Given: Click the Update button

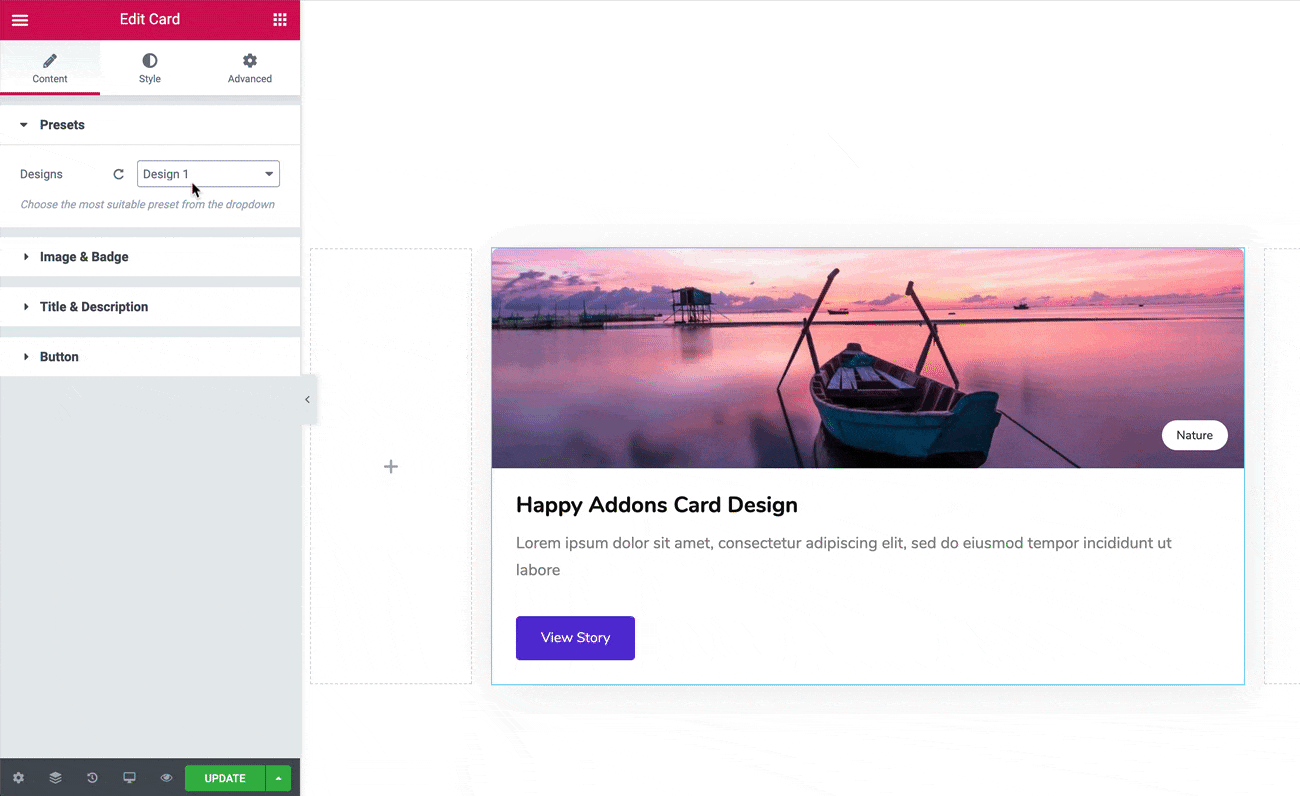Looking at the screenshot, I should tap(224, 777).
